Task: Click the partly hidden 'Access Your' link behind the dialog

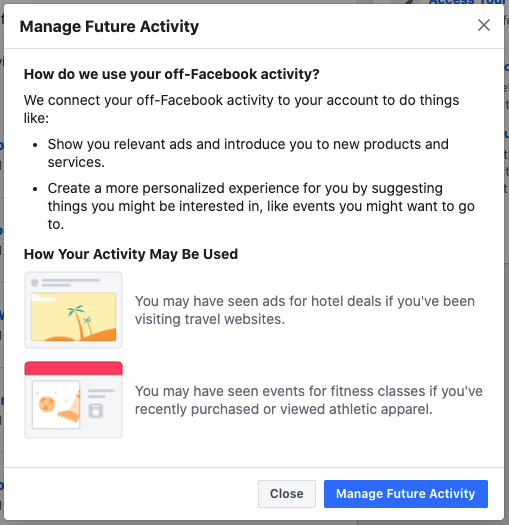Action: (x=467, y=2)
